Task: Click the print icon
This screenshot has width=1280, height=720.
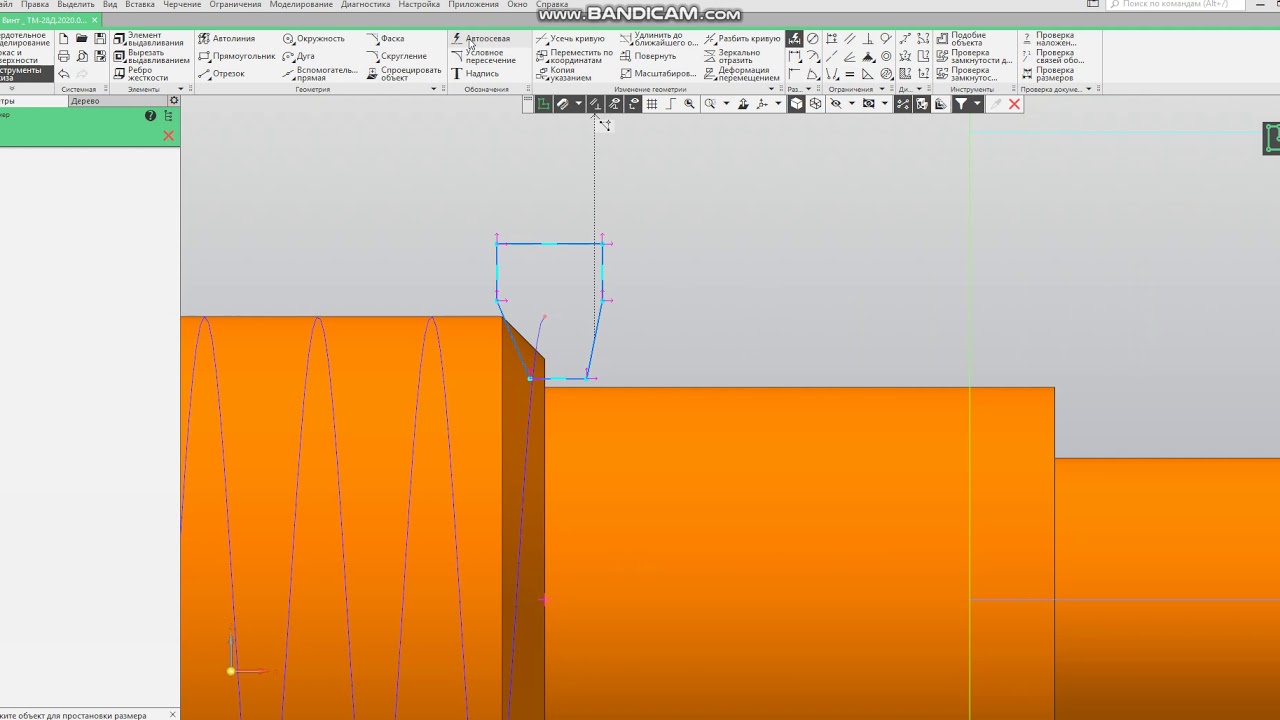Action: coord(64,56)
